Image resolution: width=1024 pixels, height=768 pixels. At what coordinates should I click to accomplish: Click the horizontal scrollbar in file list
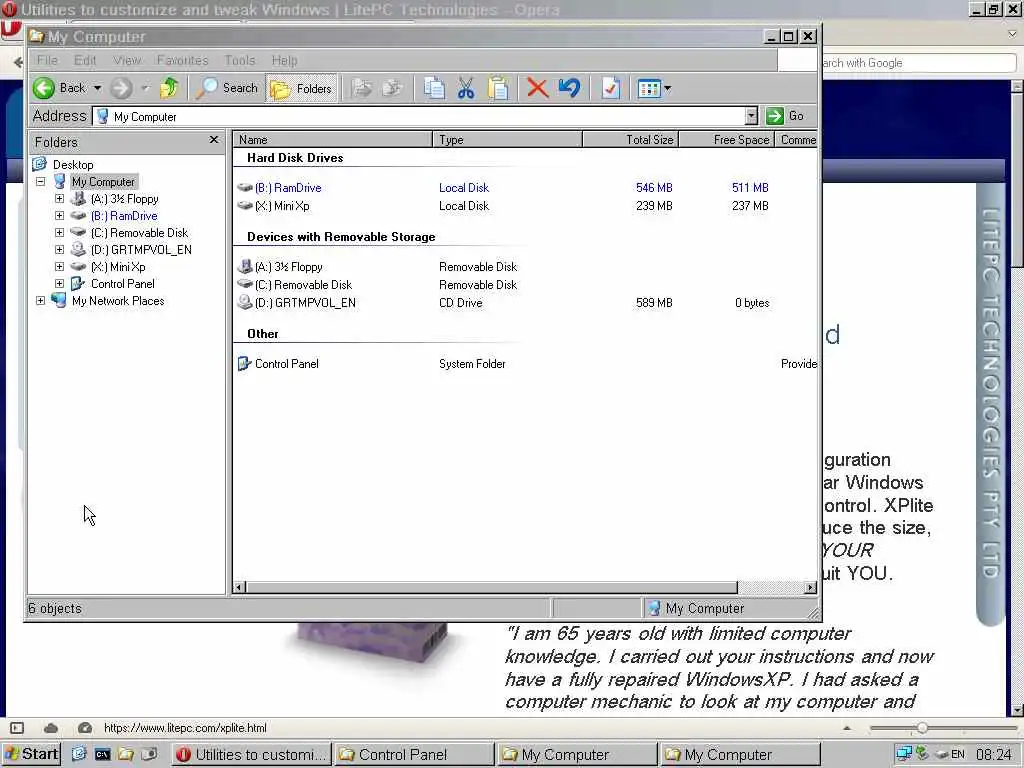point(492,587)
